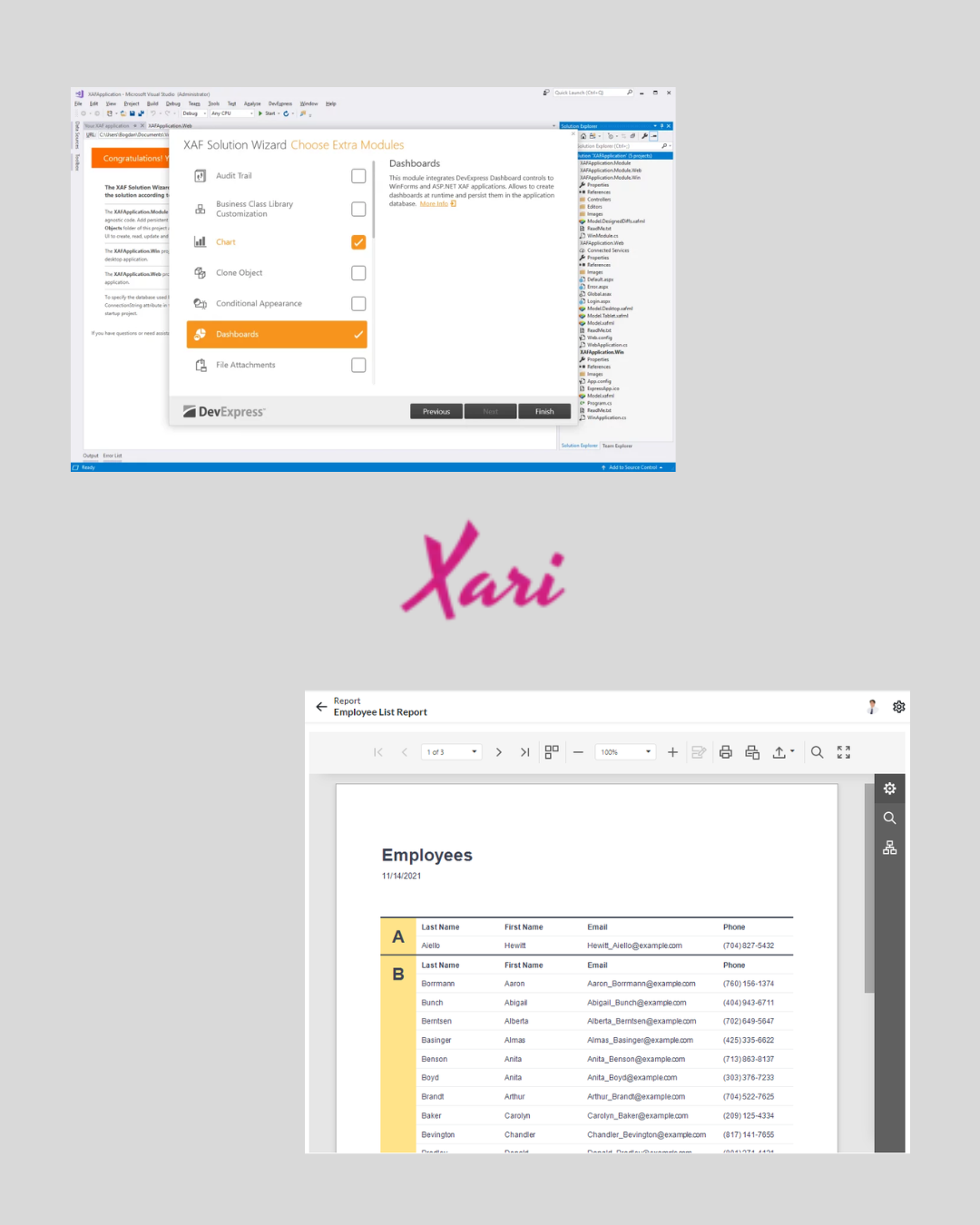This screenshot has height=1225, width=980.
Task: Switch report viewer to full screen
Action: [844, 752]
